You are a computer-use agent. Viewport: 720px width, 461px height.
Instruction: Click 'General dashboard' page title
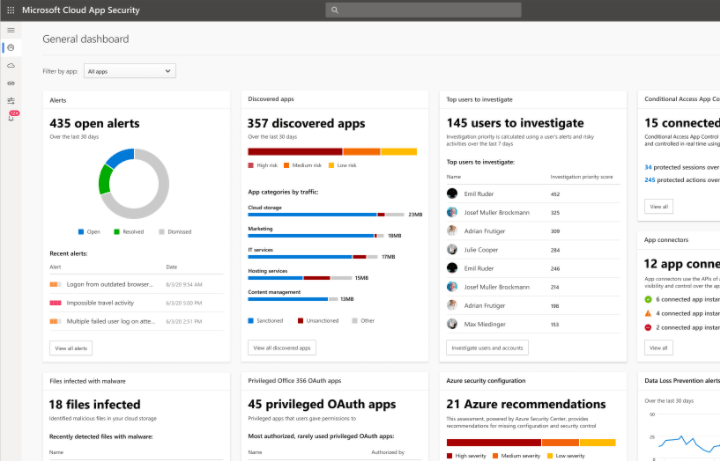tap(86, 39)
